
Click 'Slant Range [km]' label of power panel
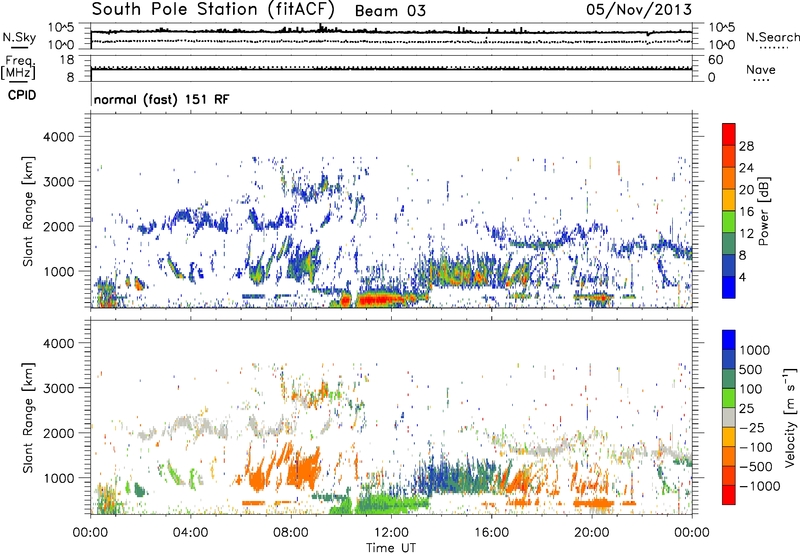28,211
